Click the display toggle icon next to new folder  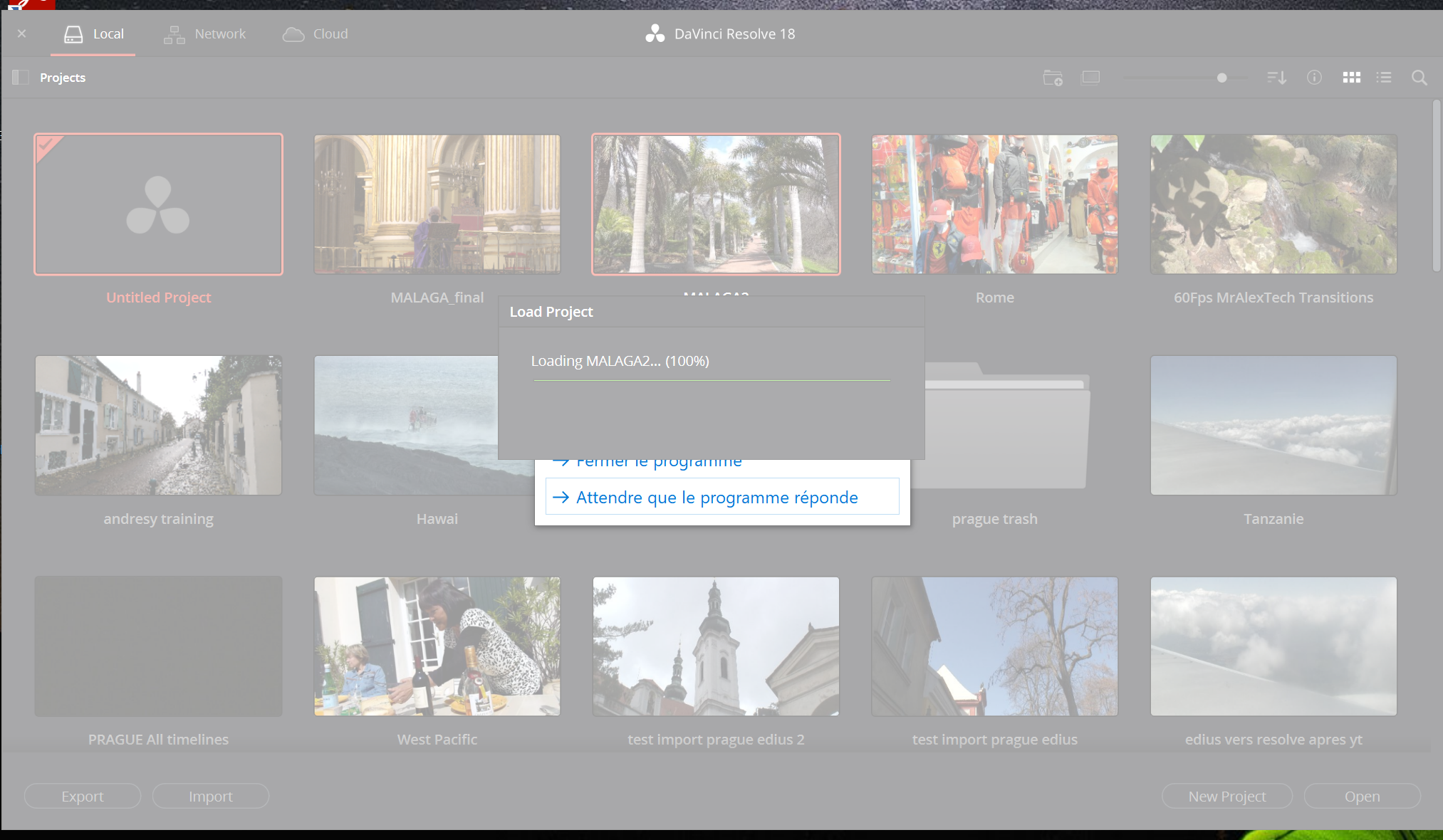point(1090,77)
